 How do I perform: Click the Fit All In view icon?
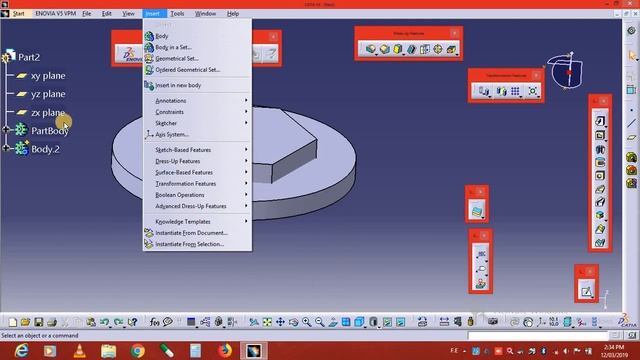tap(267, 322)
